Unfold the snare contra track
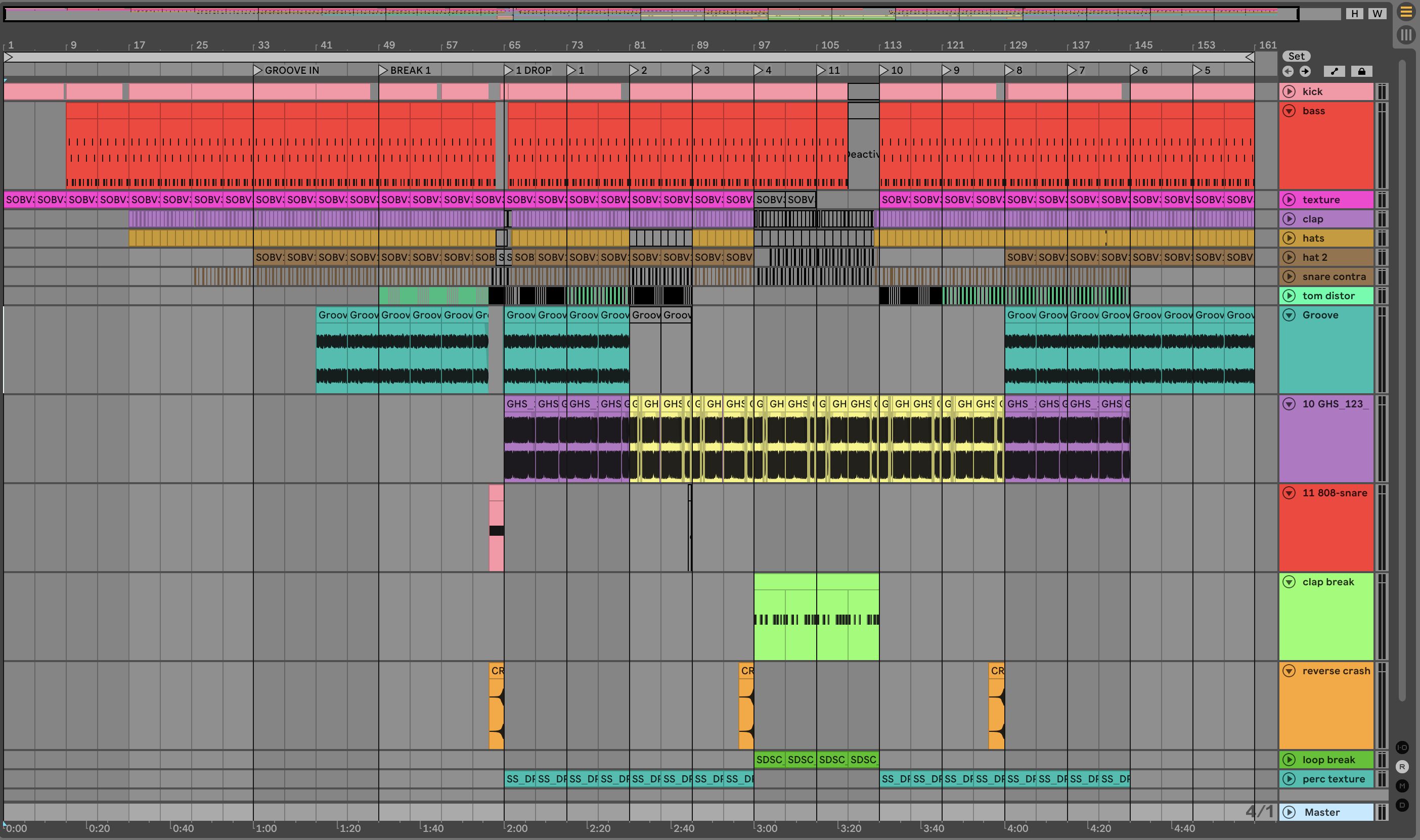Screen dimensions: 1420x840 (1289, 276)
